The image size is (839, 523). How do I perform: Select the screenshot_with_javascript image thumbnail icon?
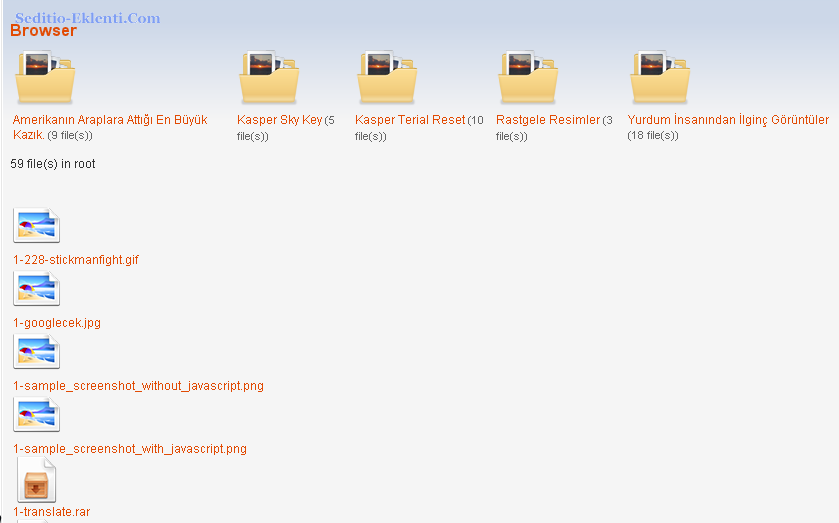pos(37,415)
